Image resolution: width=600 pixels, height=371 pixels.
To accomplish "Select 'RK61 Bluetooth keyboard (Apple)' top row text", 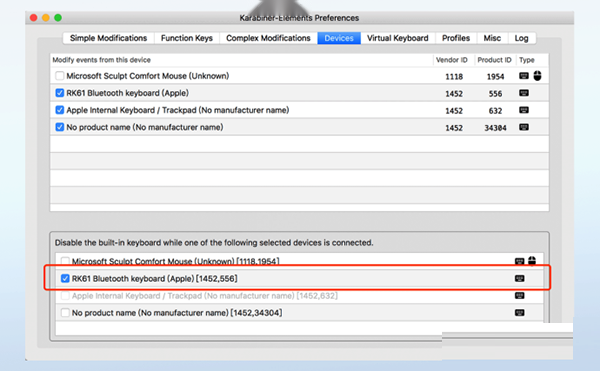I will click(x=127, y=93).
